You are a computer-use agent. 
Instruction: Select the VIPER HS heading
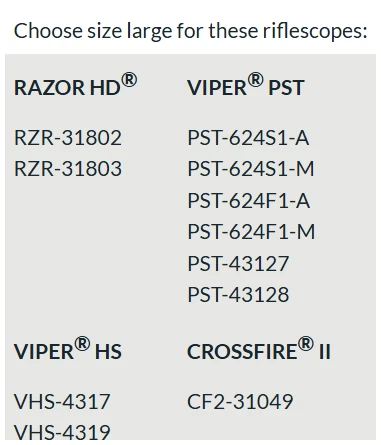pyautogui.click(x=68, y=349)
